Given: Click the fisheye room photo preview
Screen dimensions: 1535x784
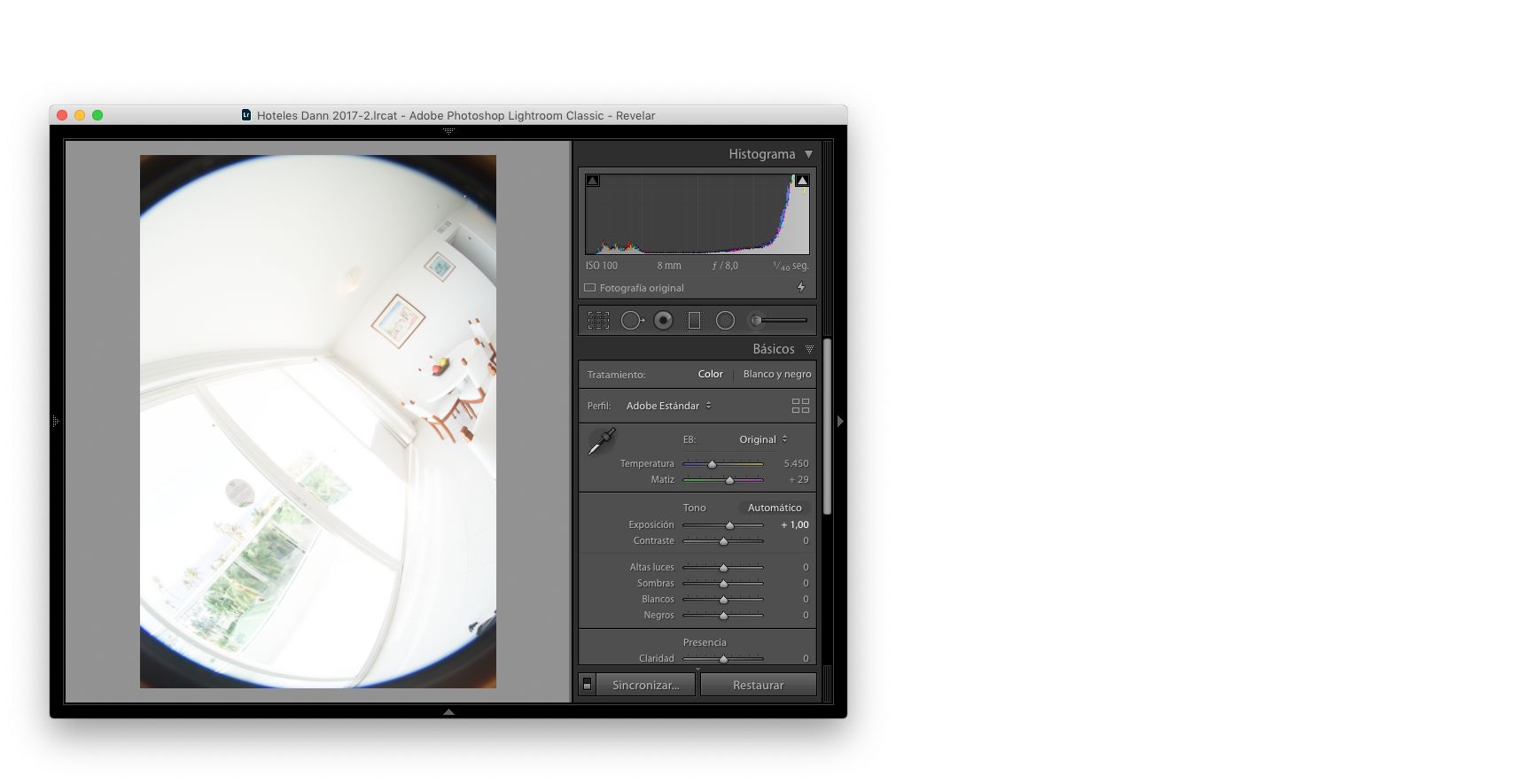Looking at the screenshot, I should click(317, 422).
